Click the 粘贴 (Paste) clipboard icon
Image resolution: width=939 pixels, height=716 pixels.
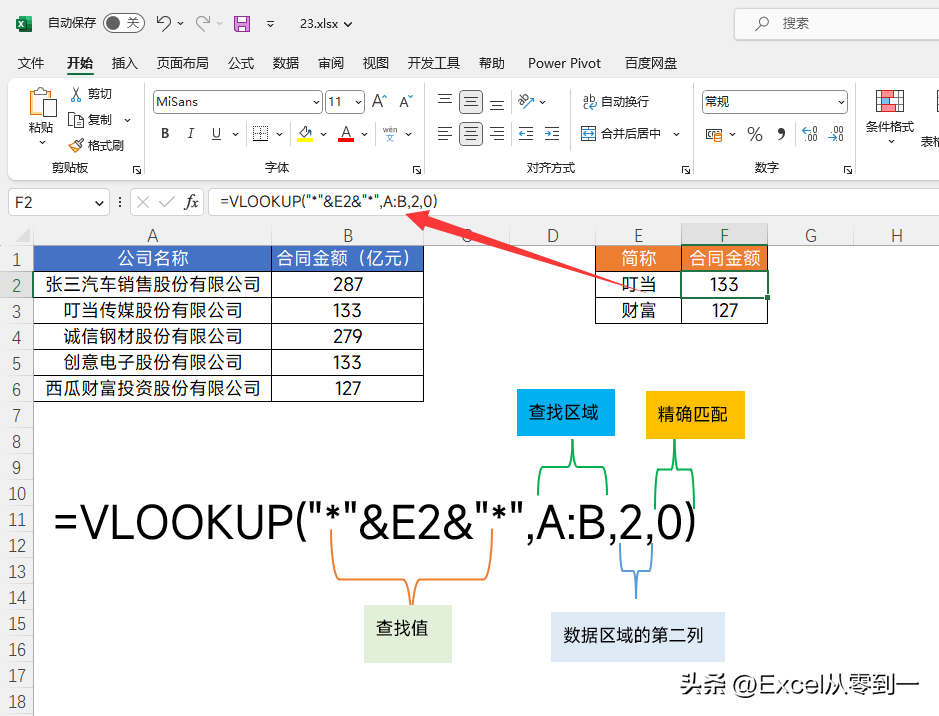tap(42, 102)
